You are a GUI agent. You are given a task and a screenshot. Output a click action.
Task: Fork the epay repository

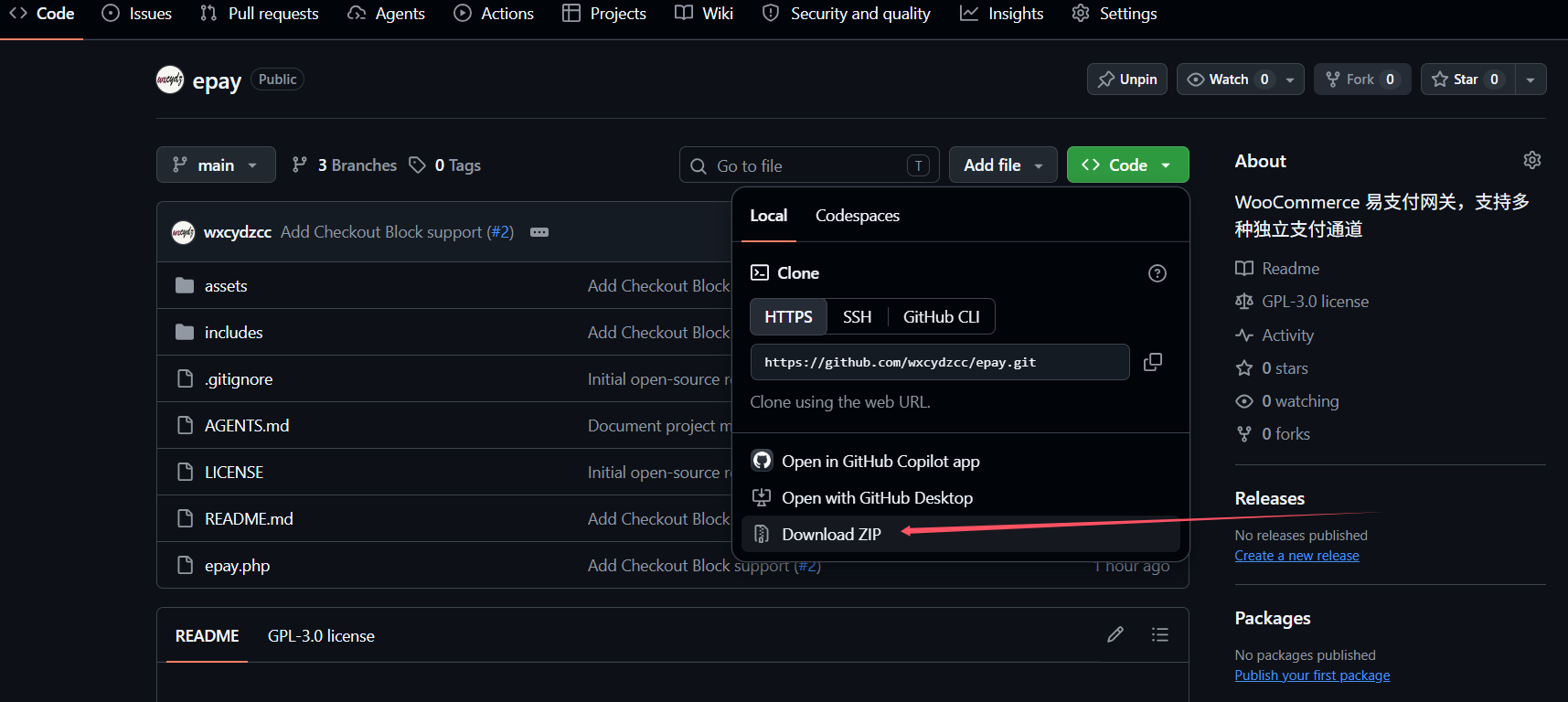pos(1362,80)
